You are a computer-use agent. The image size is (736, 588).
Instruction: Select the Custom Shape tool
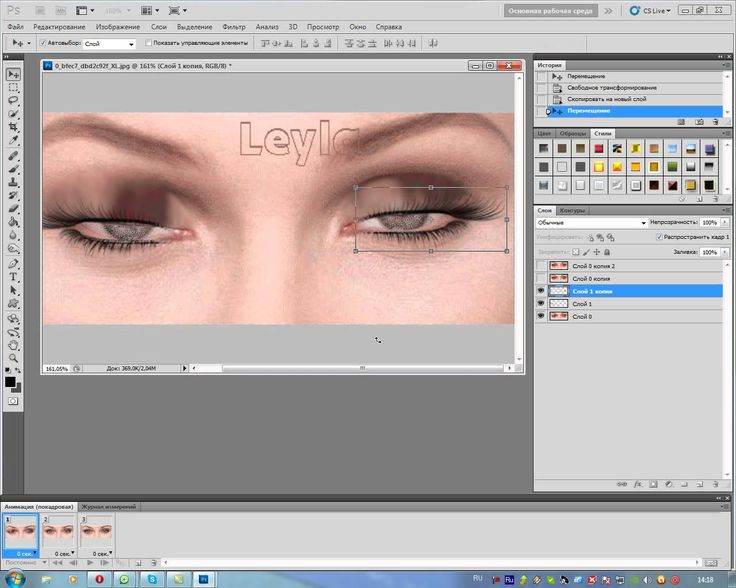13,303
